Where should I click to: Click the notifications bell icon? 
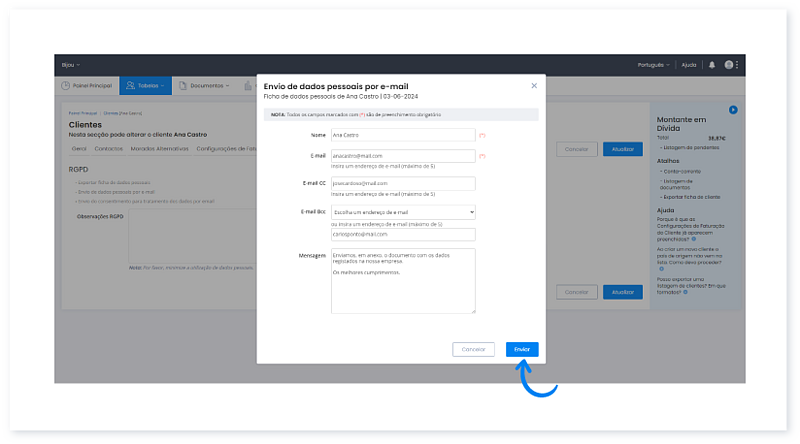tap(712, 65)
